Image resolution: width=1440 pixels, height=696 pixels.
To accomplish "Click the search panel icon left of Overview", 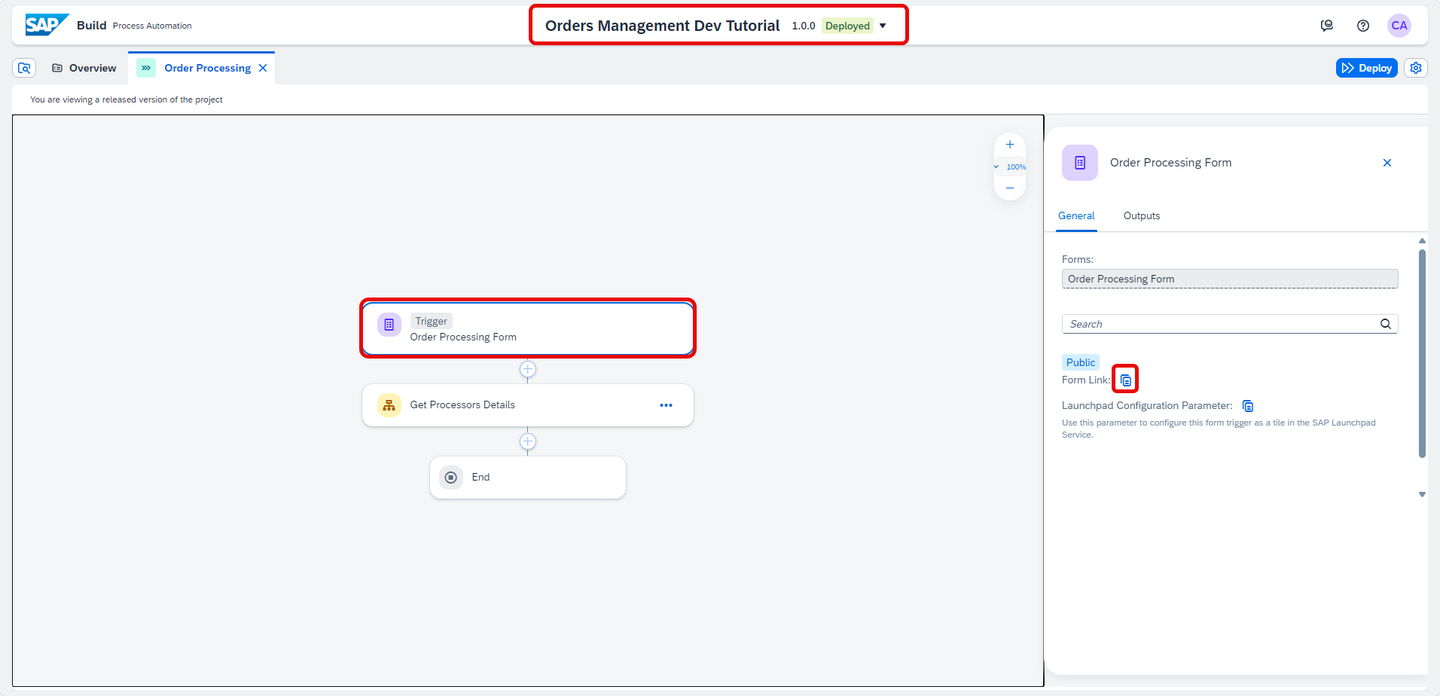I will coord(25,68).
